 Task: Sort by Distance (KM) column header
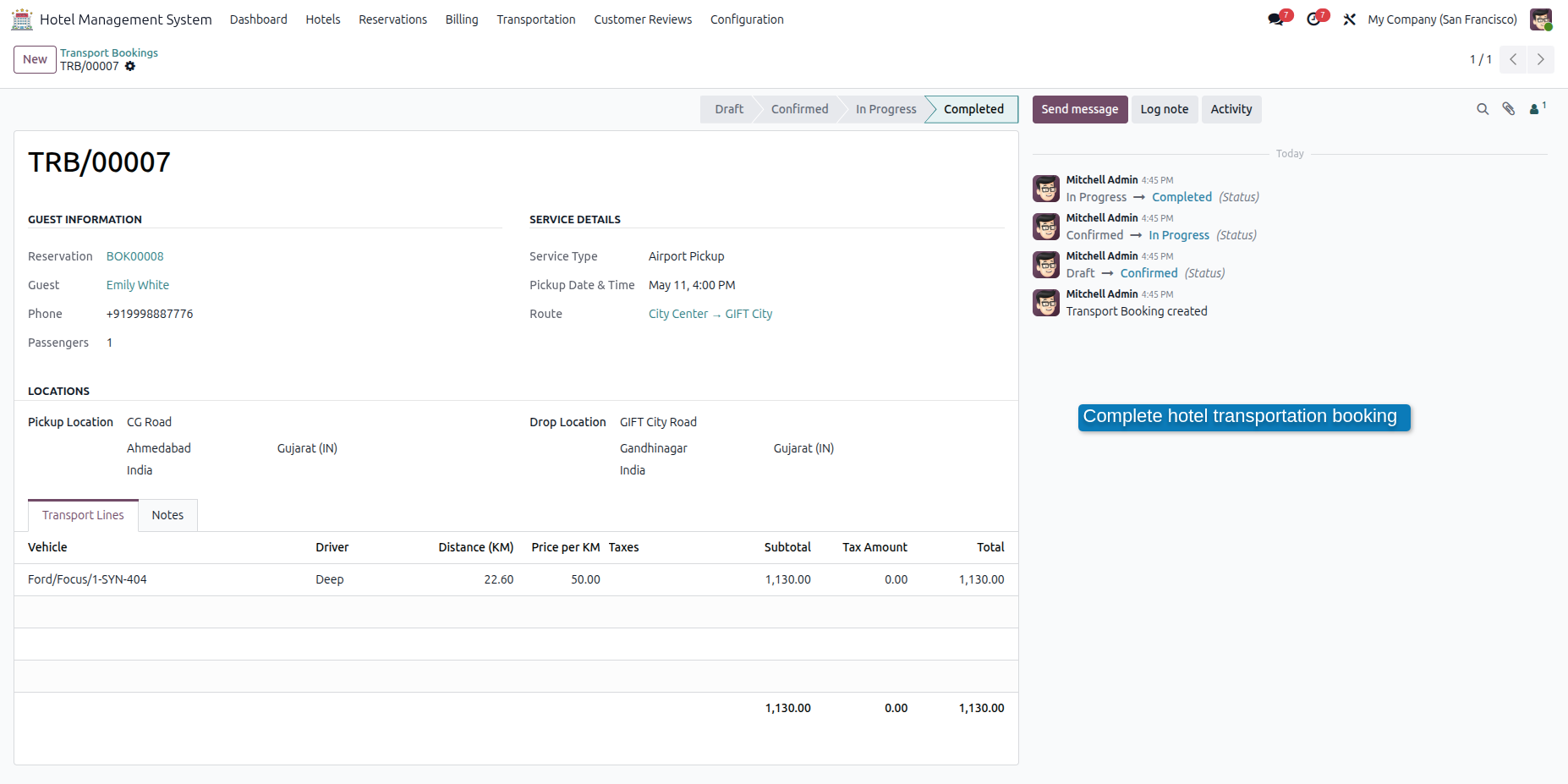pyautogui.click(x=476, y=547)
